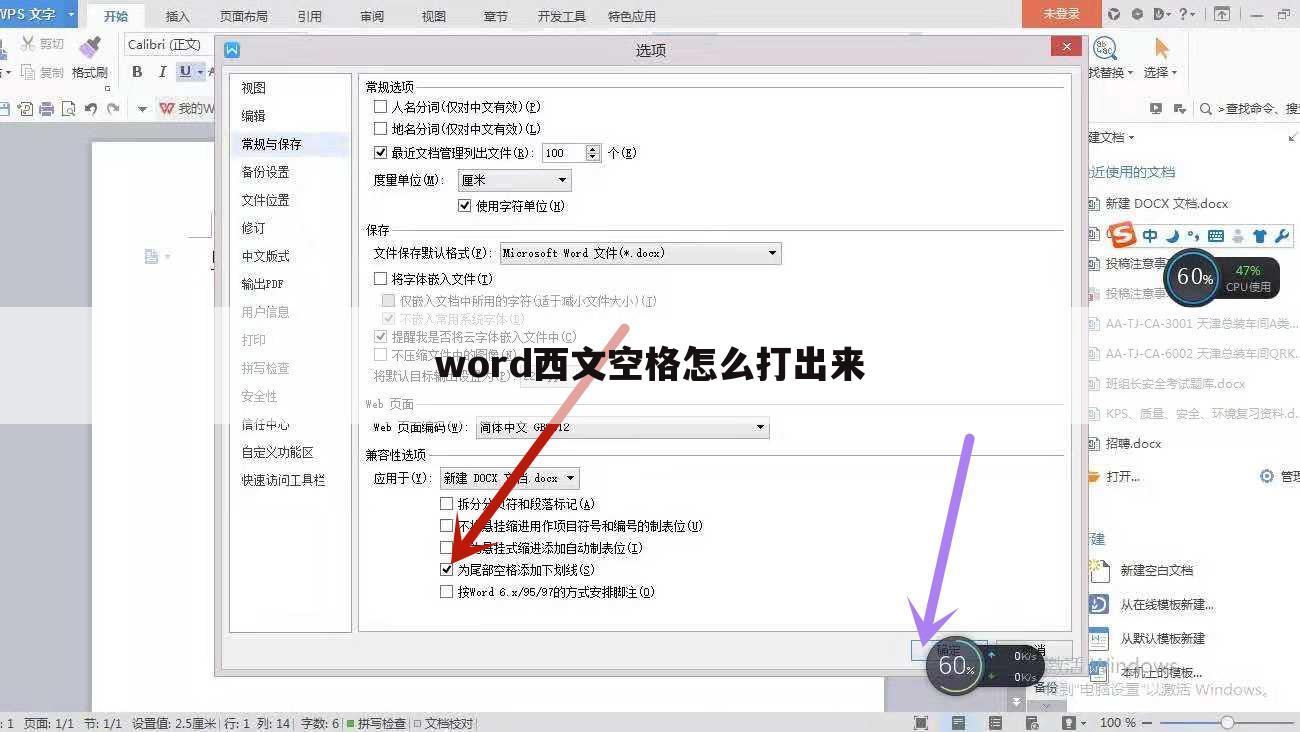
Task: Expand the 选择 dropdown arrow
Action: click(1174, 73)
